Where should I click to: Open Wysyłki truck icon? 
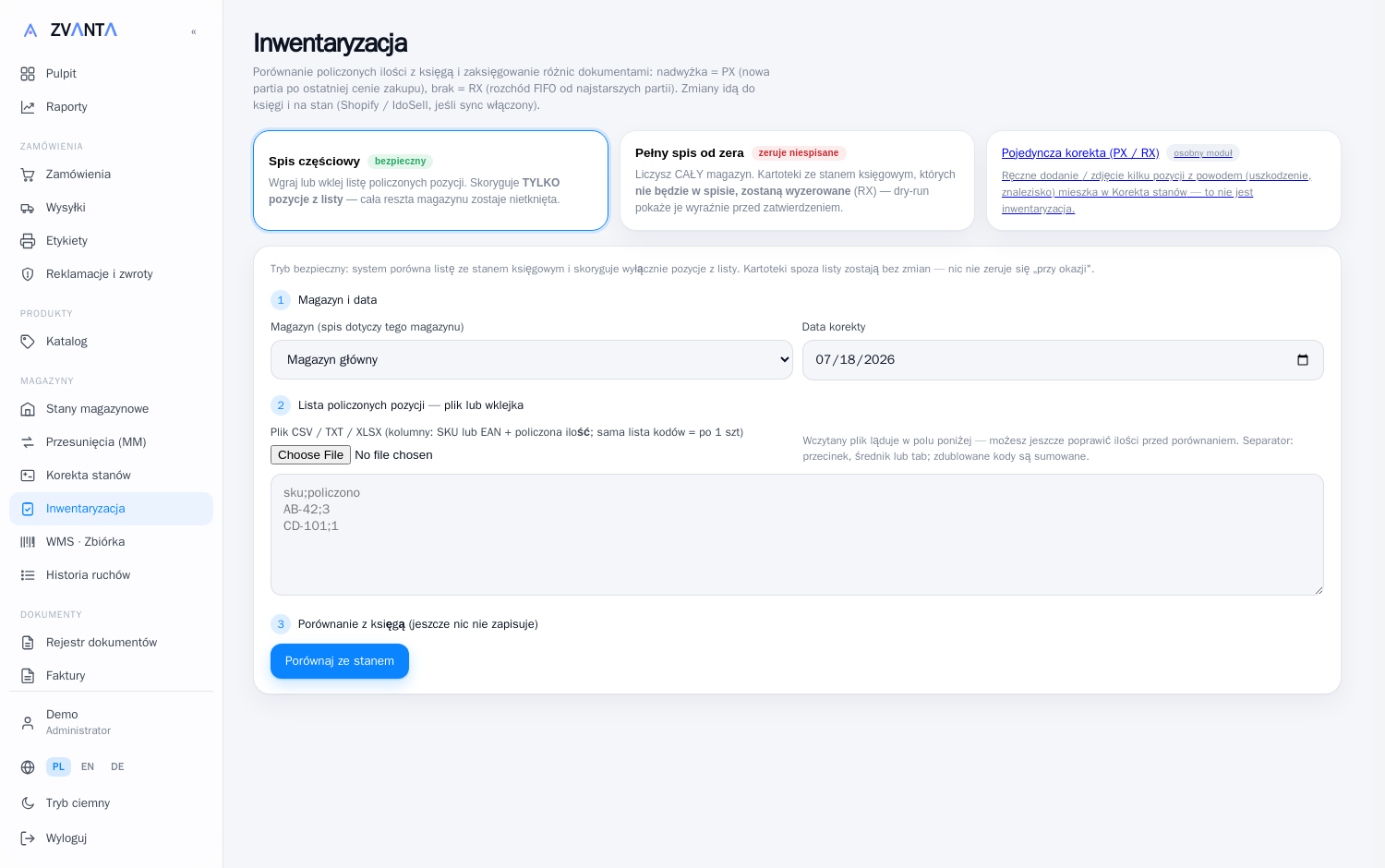coord(28,208)
